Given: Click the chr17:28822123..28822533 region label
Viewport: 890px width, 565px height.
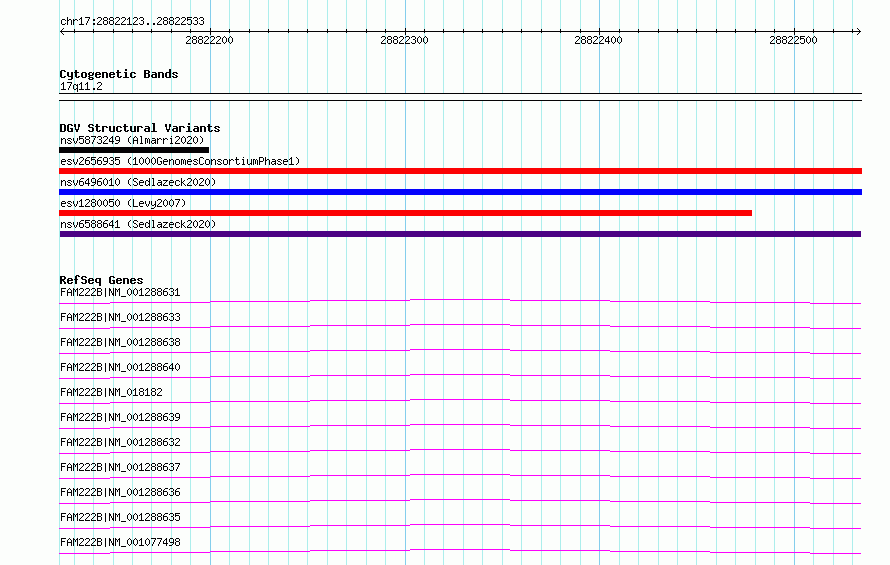Looking at the screenshot, I should (x=132, y=21).
